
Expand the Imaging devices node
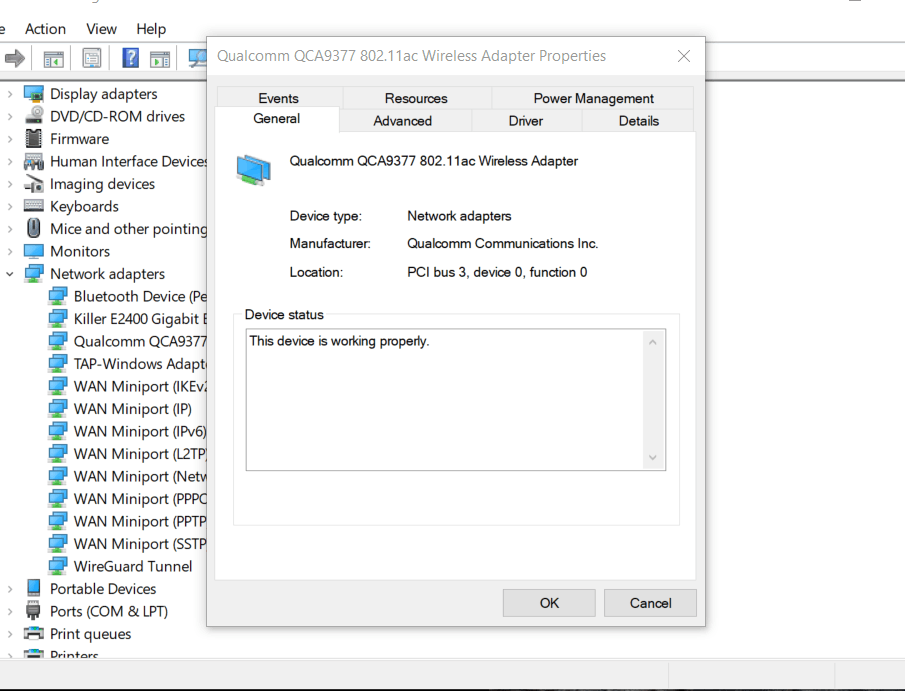click(x=10, y=184)
